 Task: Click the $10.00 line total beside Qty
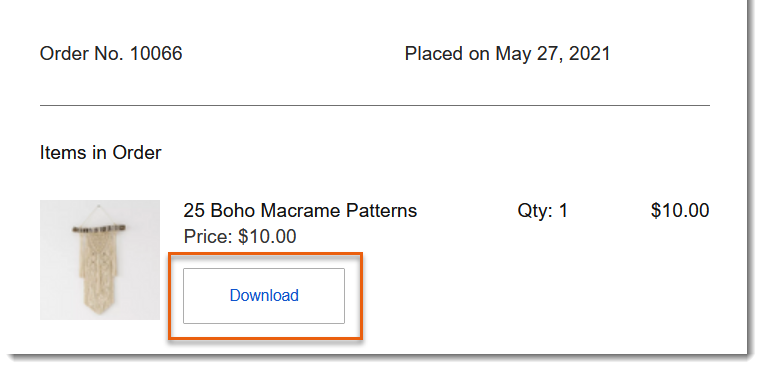click(680, 211)
